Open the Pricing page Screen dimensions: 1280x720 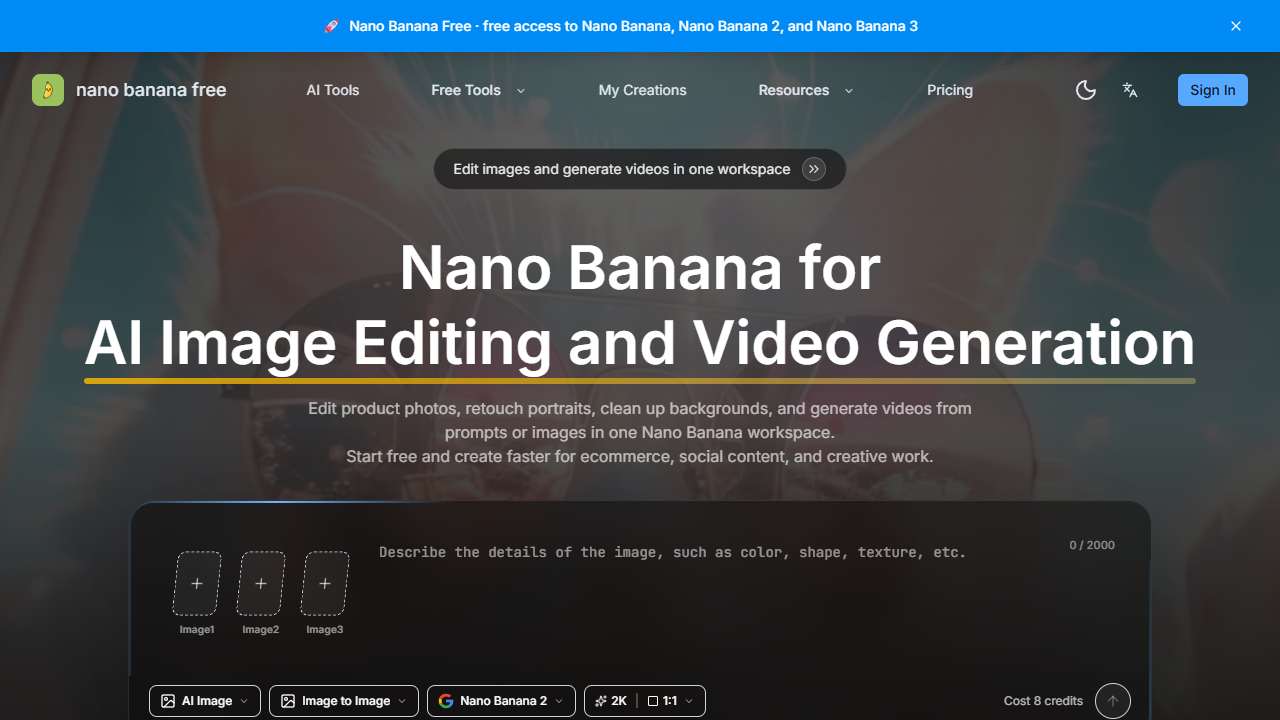tap(949, 90)
